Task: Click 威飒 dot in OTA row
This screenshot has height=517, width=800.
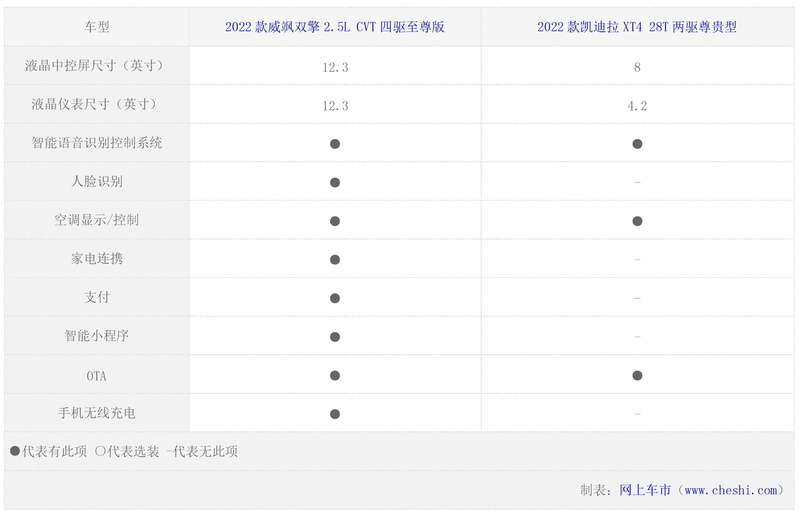Action: (335, 376)
